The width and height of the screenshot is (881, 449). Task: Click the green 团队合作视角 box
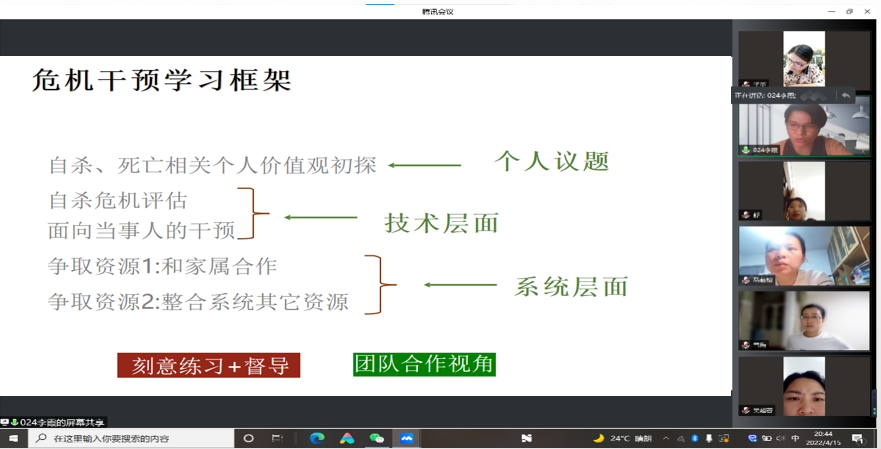424,364
